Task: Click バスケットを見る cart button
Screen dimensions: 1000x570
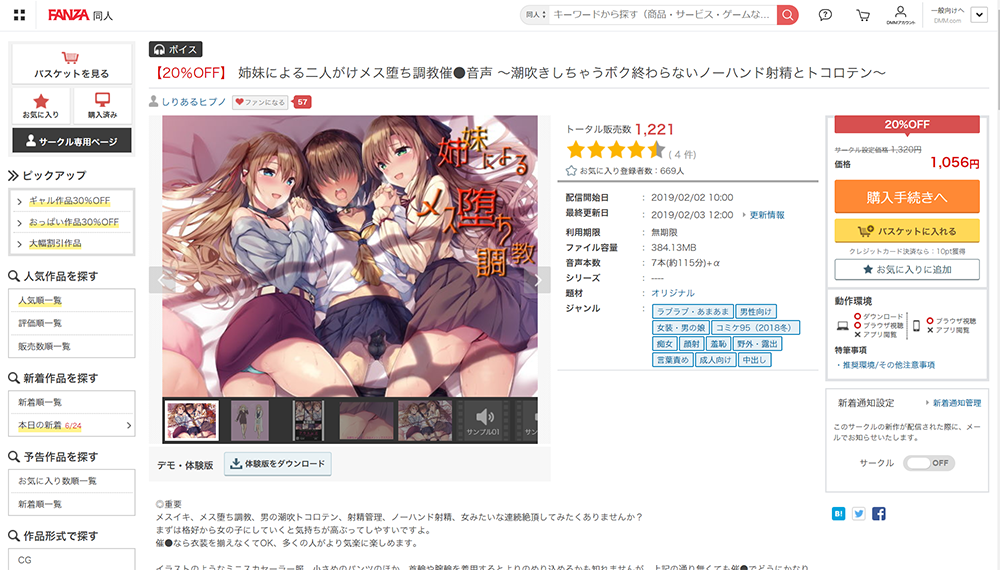Action: (71, 64)
